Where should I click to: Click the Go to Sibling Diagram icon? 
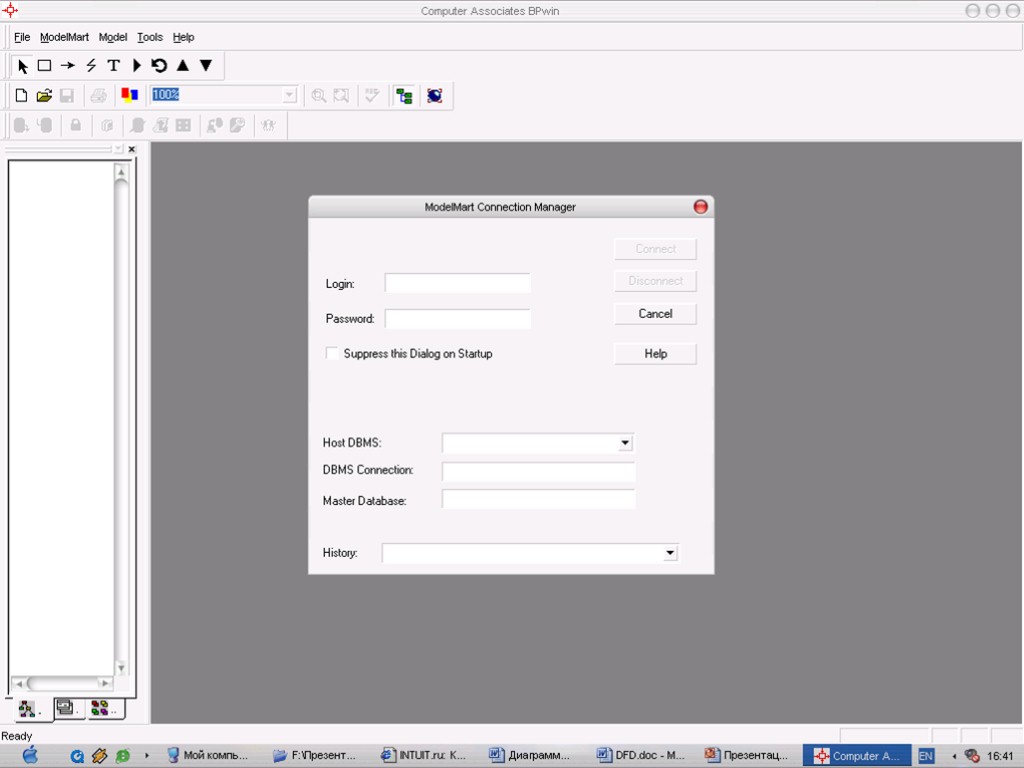[159, 65]
